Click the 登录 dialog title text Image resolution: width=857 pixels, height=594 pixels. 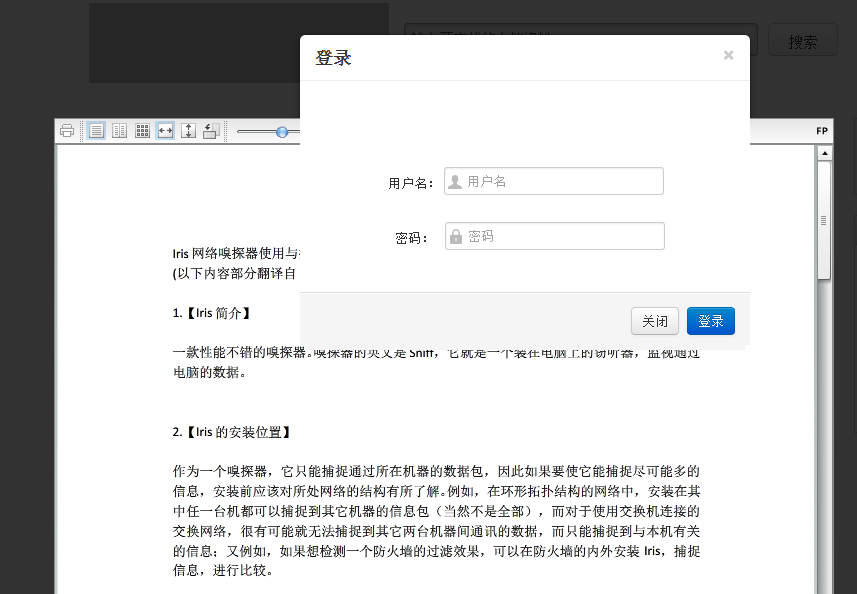pos(333,58)
